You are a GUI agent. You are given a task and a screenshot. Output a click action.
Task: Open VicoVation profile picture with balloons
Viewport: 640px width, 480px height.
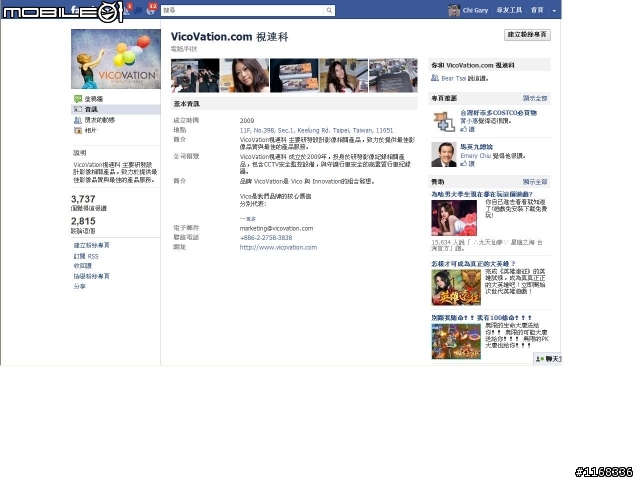click(116, 59)
